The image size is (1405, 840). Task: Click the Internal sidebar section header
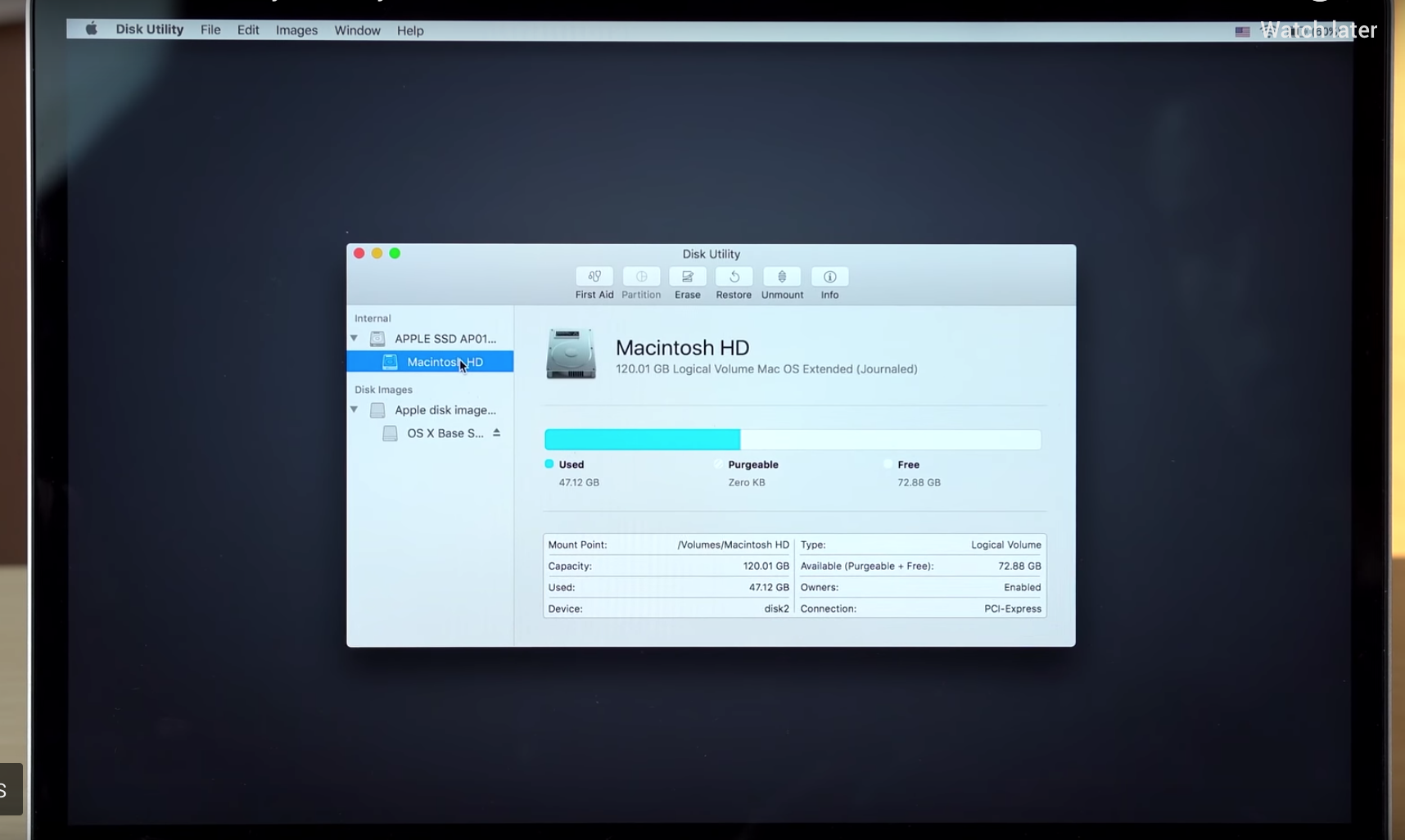tap(373, 318)
